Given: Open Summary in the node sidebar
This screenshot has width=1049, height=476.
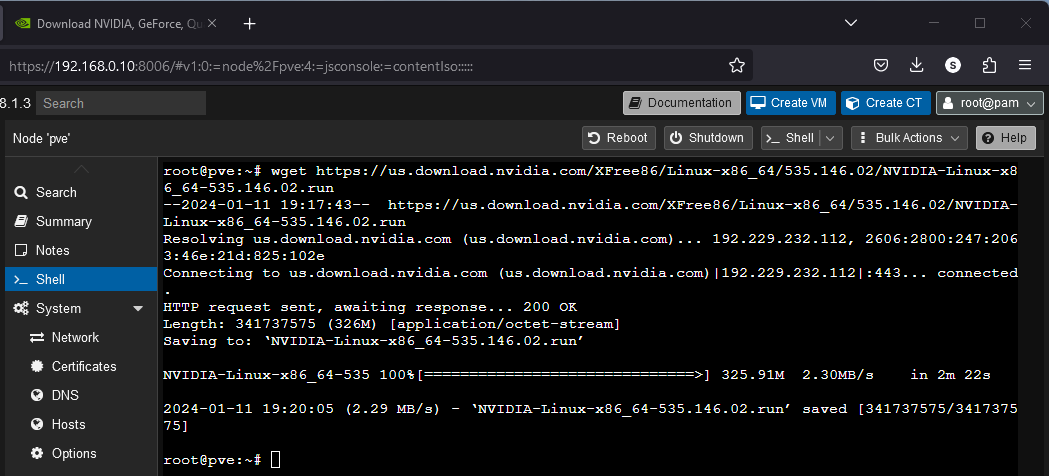Looking at the screenshot, I should click(x=81, y=221).
